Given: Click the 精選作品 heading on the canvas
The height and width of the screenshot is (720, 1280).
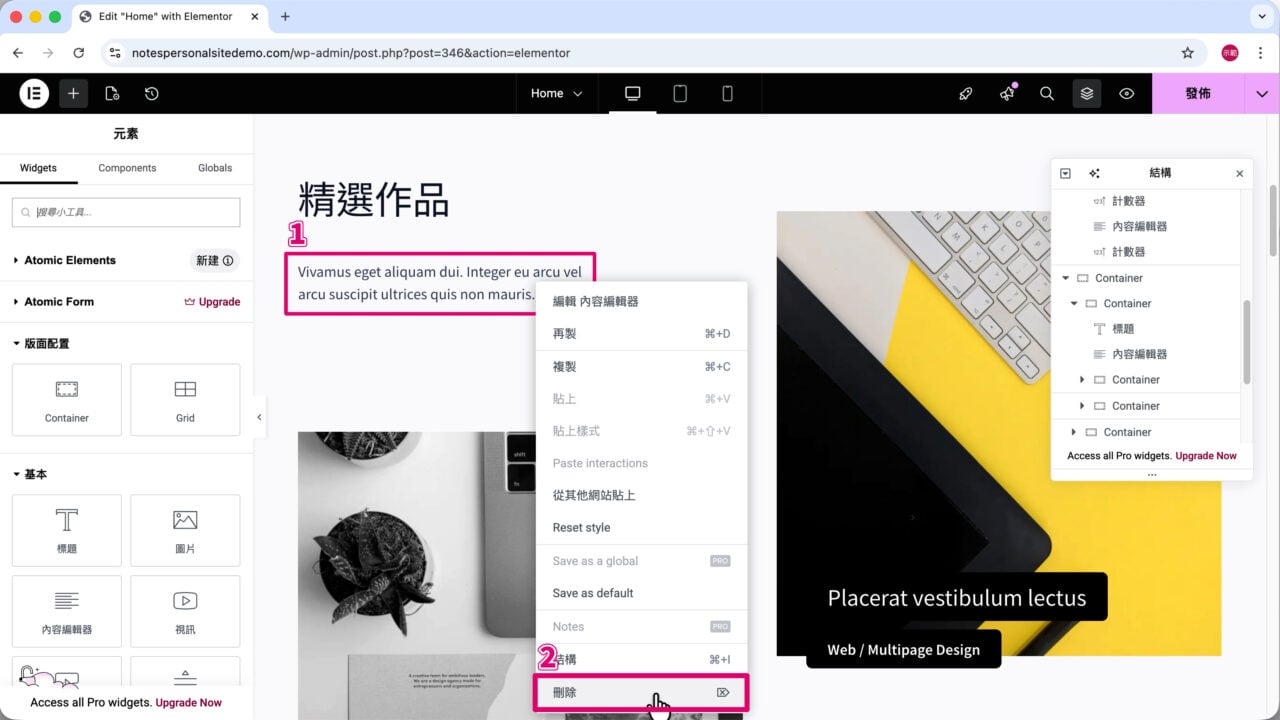Looking at the screenshot, I should [374, 200].
